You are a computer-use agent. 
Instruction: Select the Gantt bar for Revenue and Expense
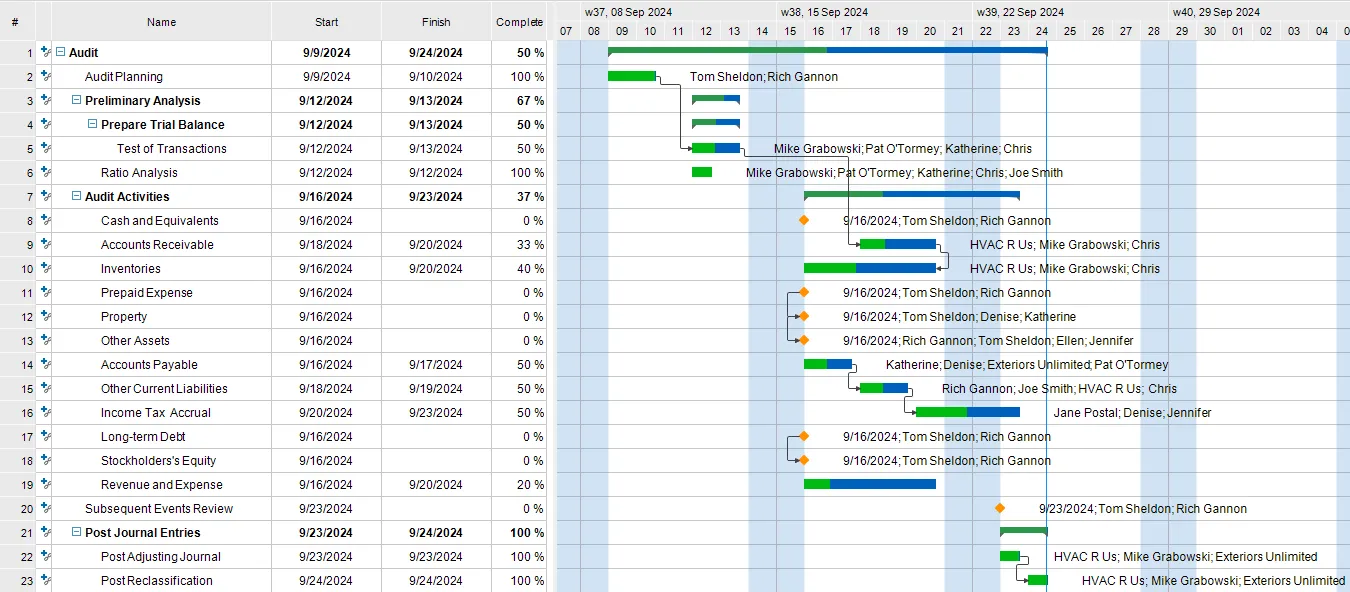pos(868,484)
